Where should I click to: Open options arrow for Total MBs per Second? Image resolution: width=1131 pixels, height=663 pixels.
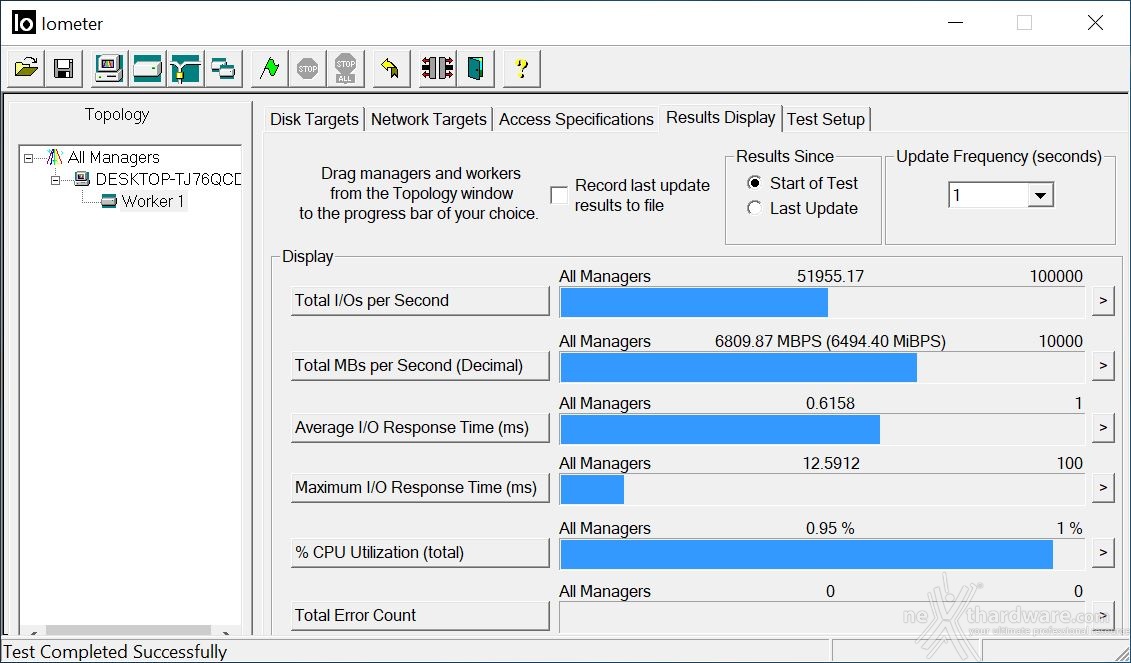[1103, 366]
